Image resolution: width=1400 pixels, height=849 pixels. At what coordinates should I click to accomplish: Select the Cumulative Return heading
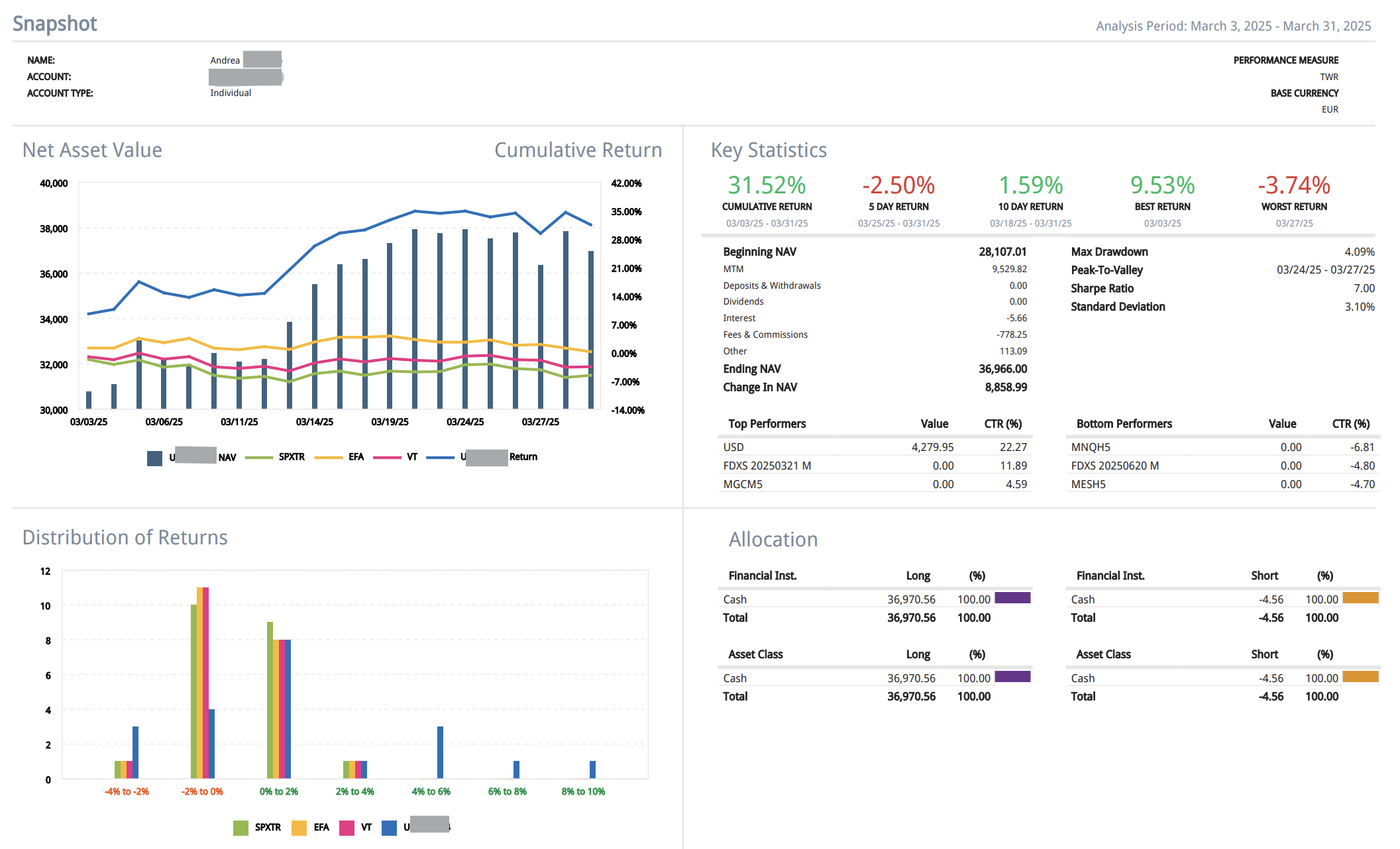coord(578,150)
